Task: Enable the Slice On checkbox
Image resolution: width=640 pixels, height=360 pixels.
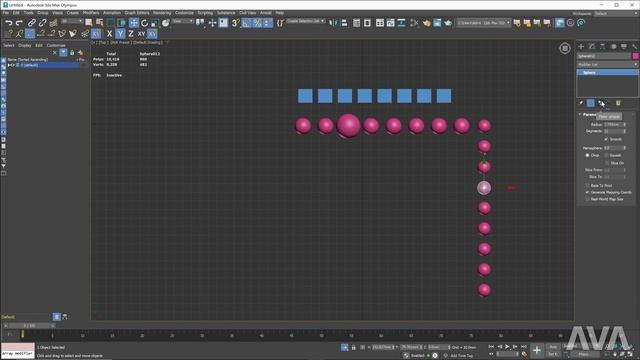Action: tap(607, 163)
